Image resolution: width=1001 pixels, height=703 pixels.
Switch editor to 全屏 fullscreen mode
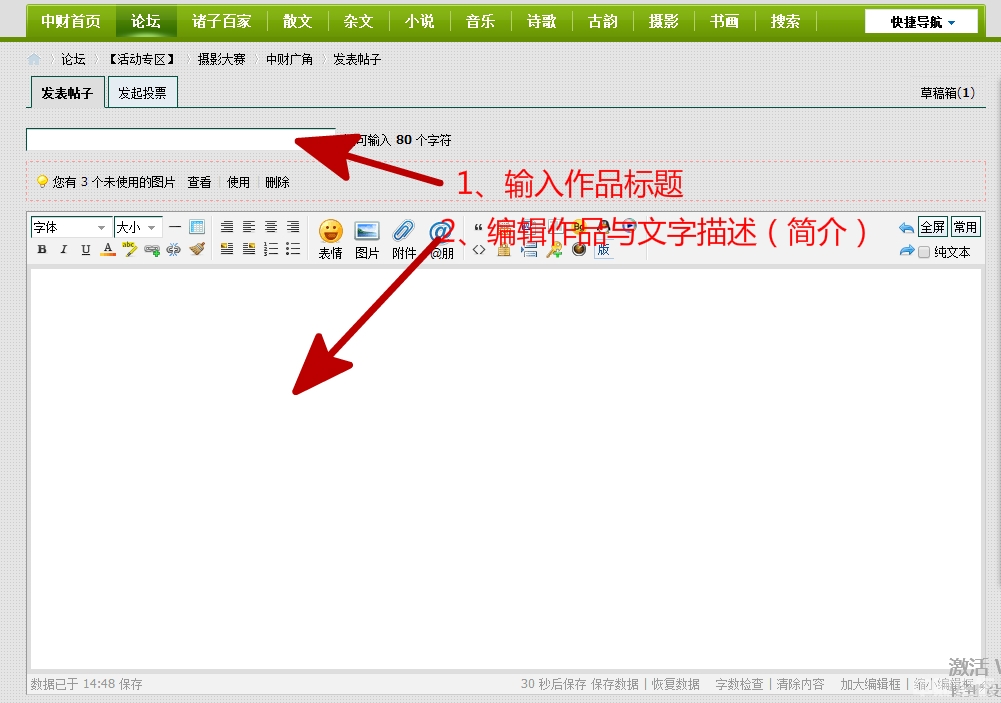932,227
